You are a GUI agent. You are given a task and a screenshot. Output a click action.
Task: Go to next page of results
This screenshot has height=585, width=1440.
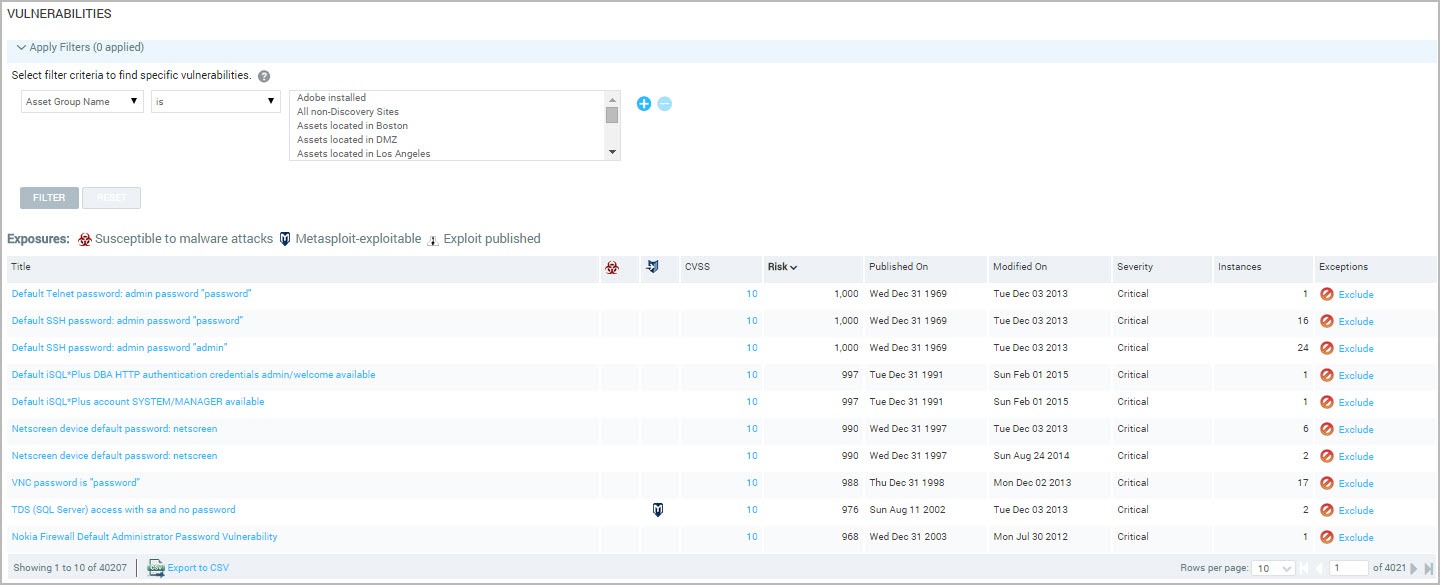(1414, 568)
